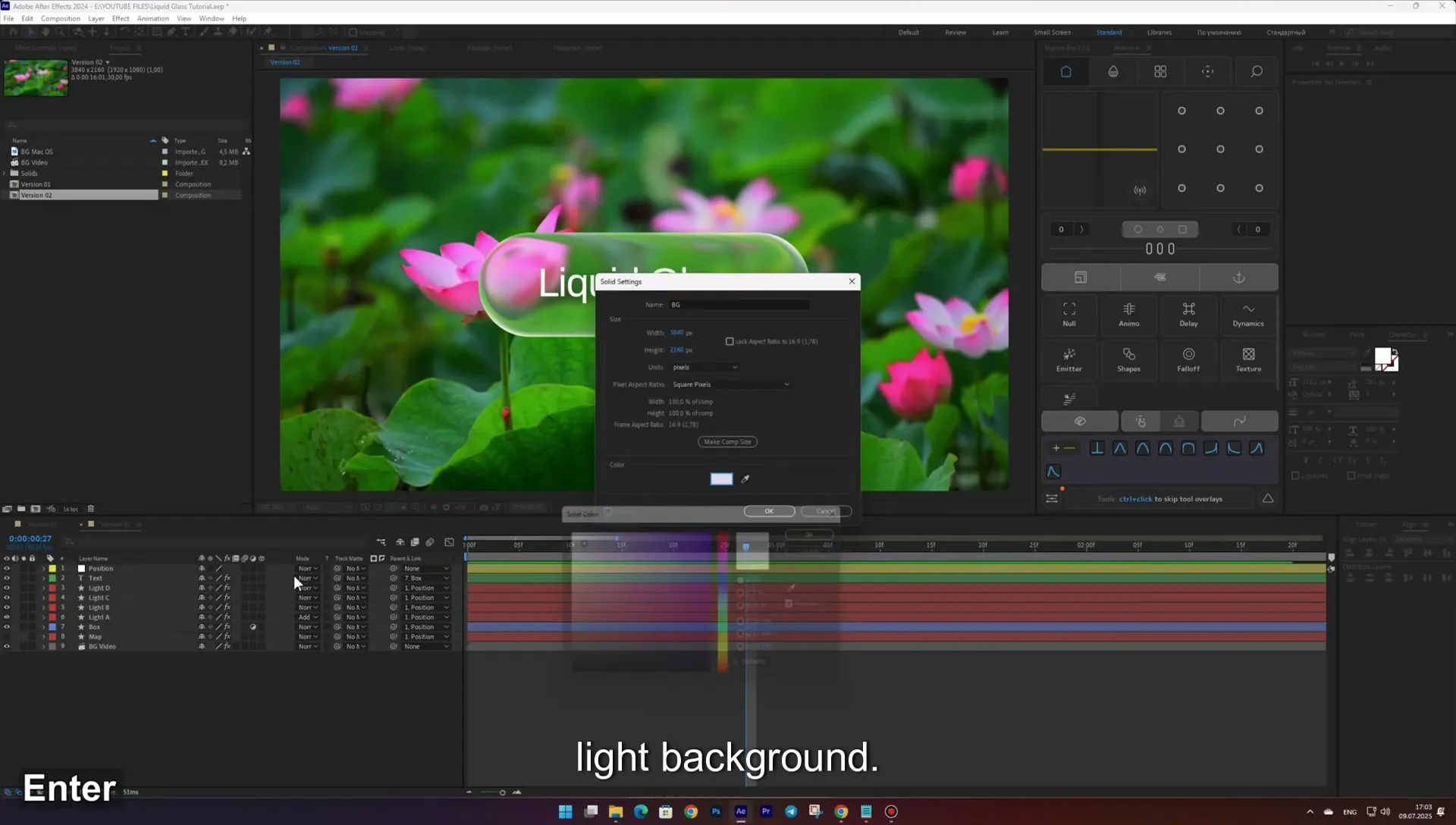Open Motion panel droplet color tab
1456x825 pixels.
1113,71
